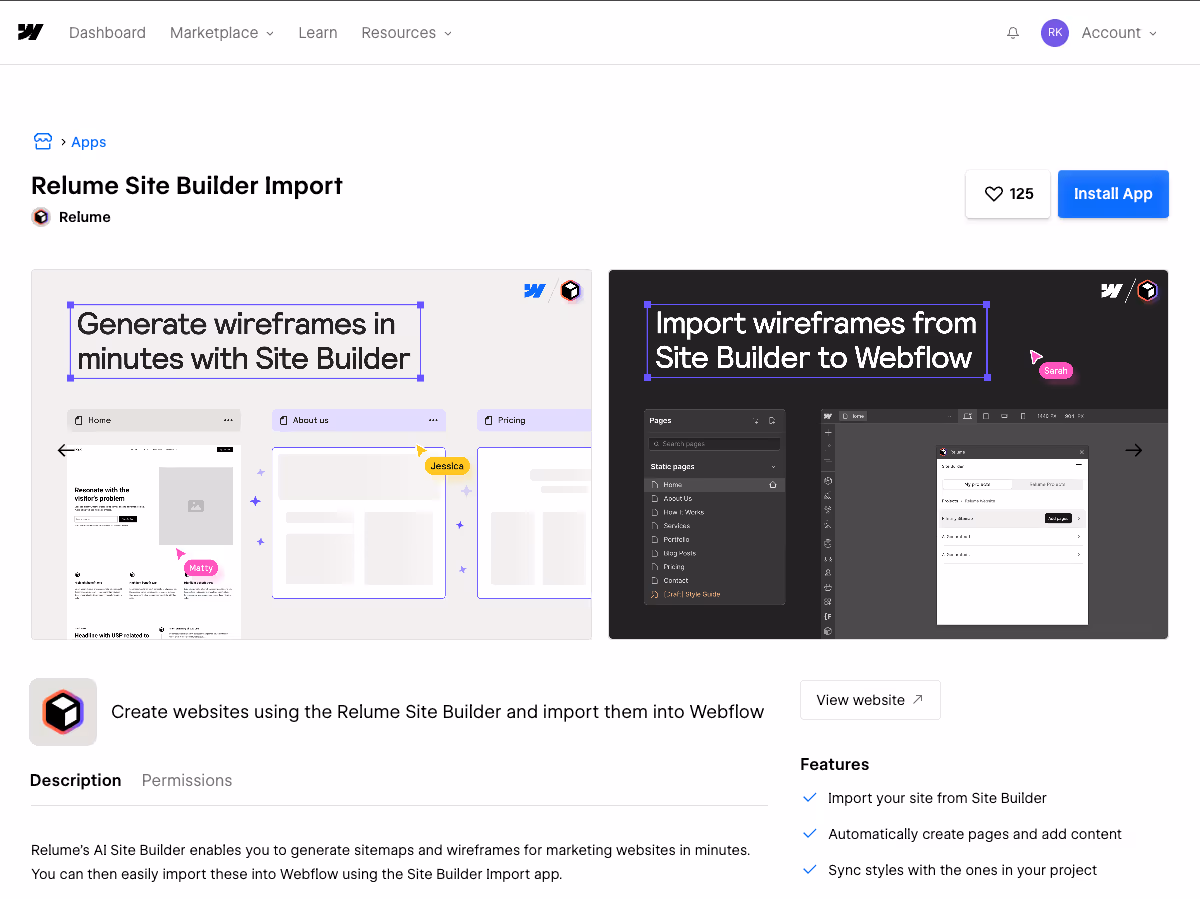Click the Features heading

[x=835, y=764]
